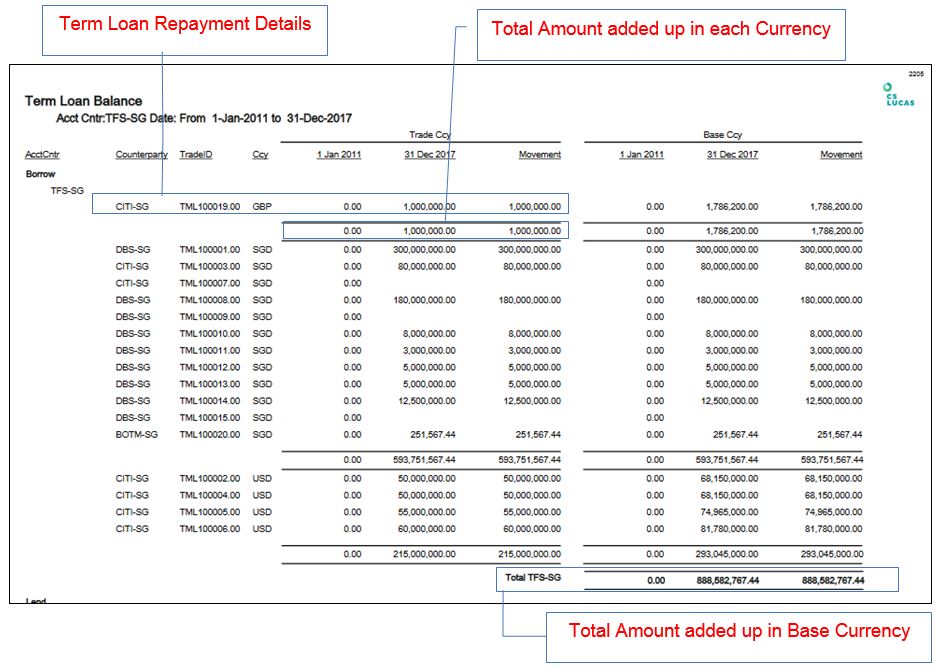Click DBS-SG counterparty in the TML100001.00 row
The height and width of the screenshot is (668, 938).
[x=133, y=250]
